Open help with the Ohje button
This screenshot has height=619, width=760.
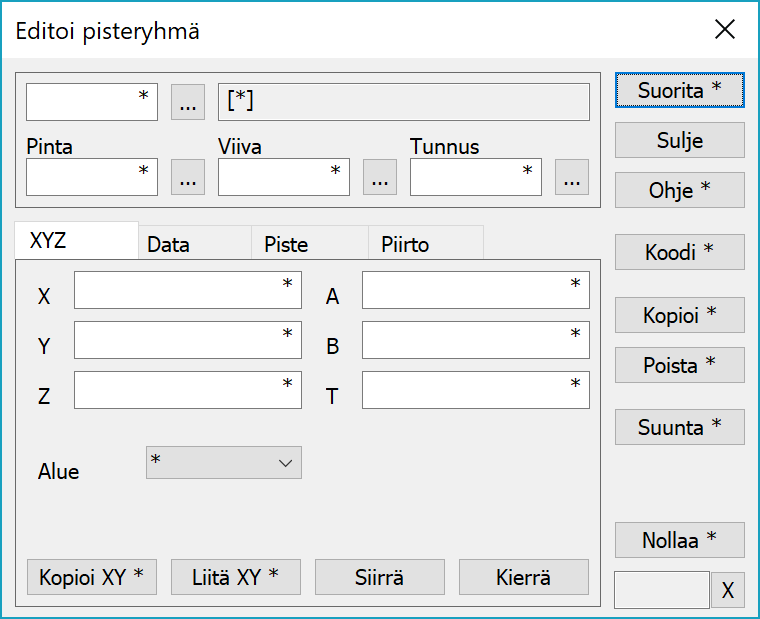pyautogui.click(x=679, y=190)
